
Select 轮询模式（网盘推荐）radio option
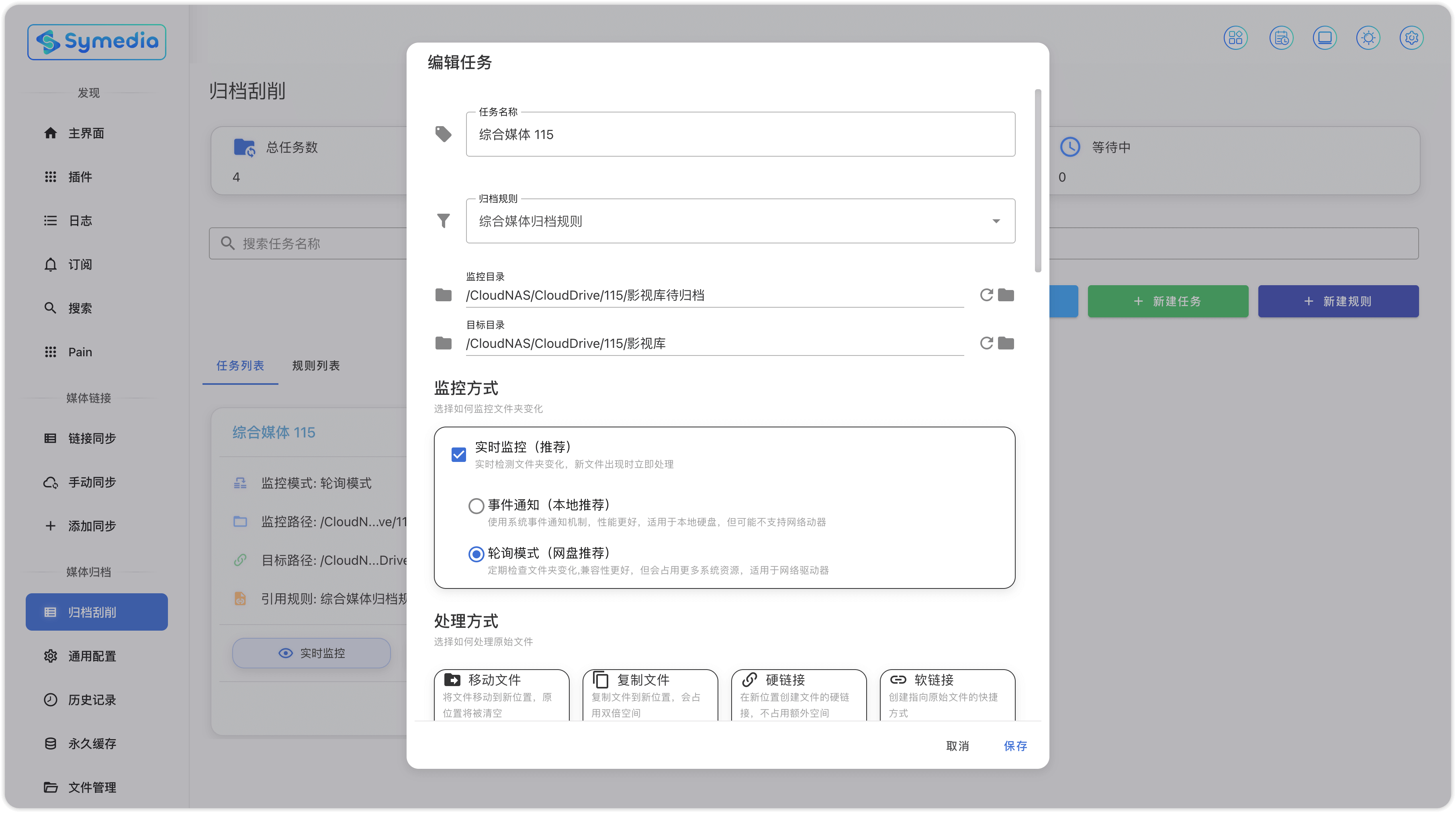click(476, 554)
